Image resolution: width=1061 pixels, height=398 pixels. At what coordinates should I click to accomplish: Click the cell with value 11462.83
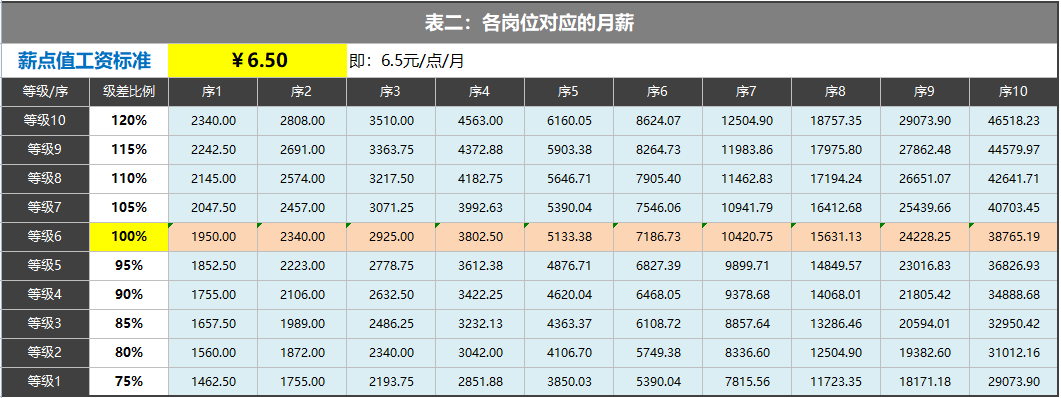pyautogui.click(x=747, y=179)
